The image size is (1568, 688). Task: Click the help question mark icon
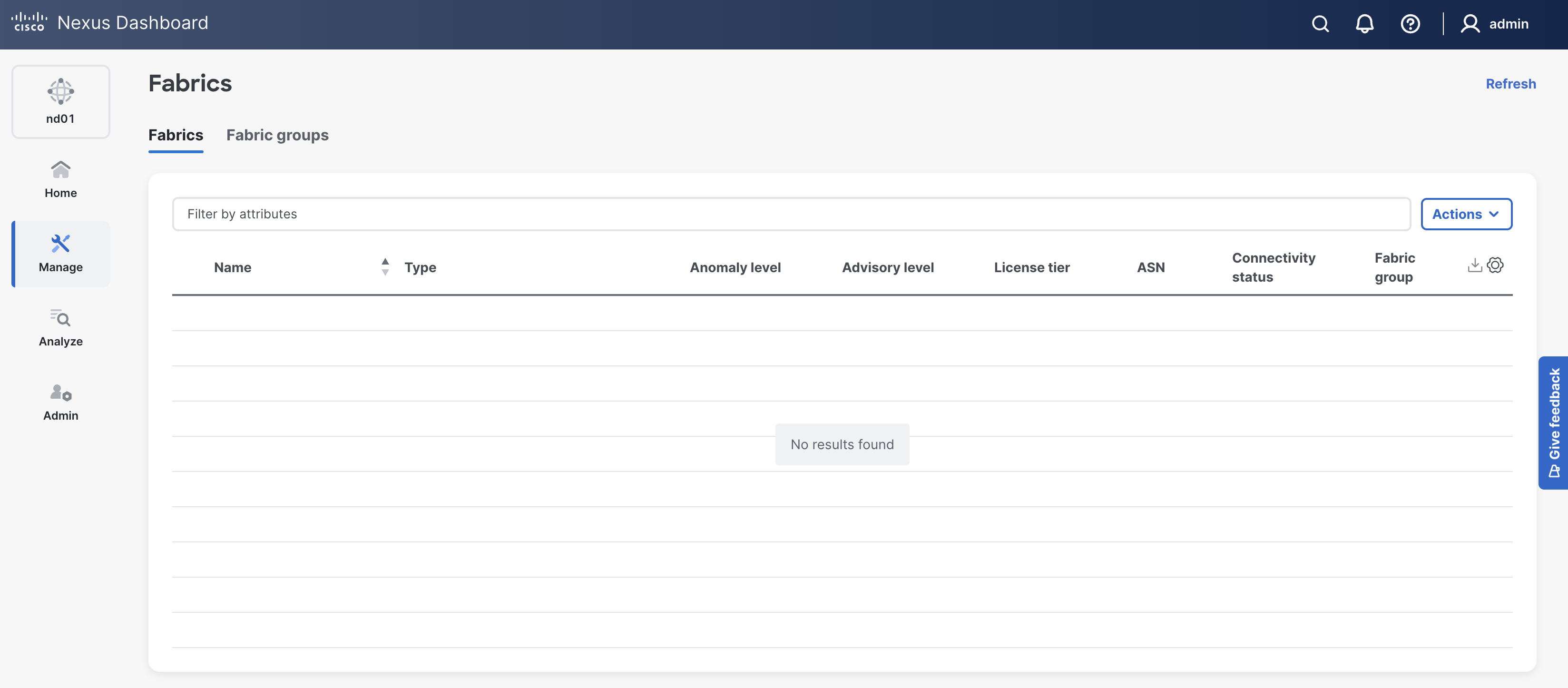1410,24
